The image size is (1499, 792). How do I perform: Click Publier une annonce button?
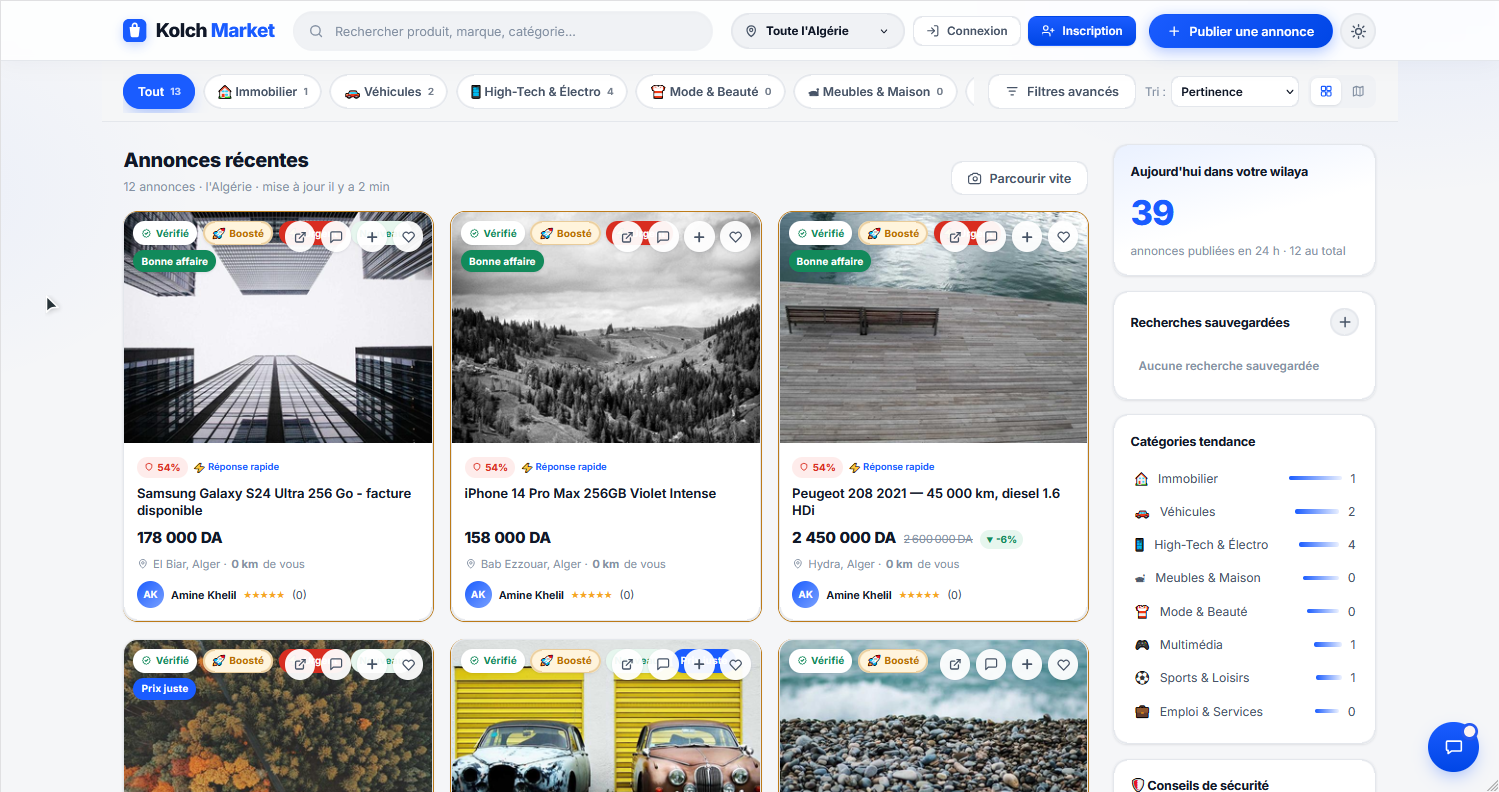(x=1241, y=31)
